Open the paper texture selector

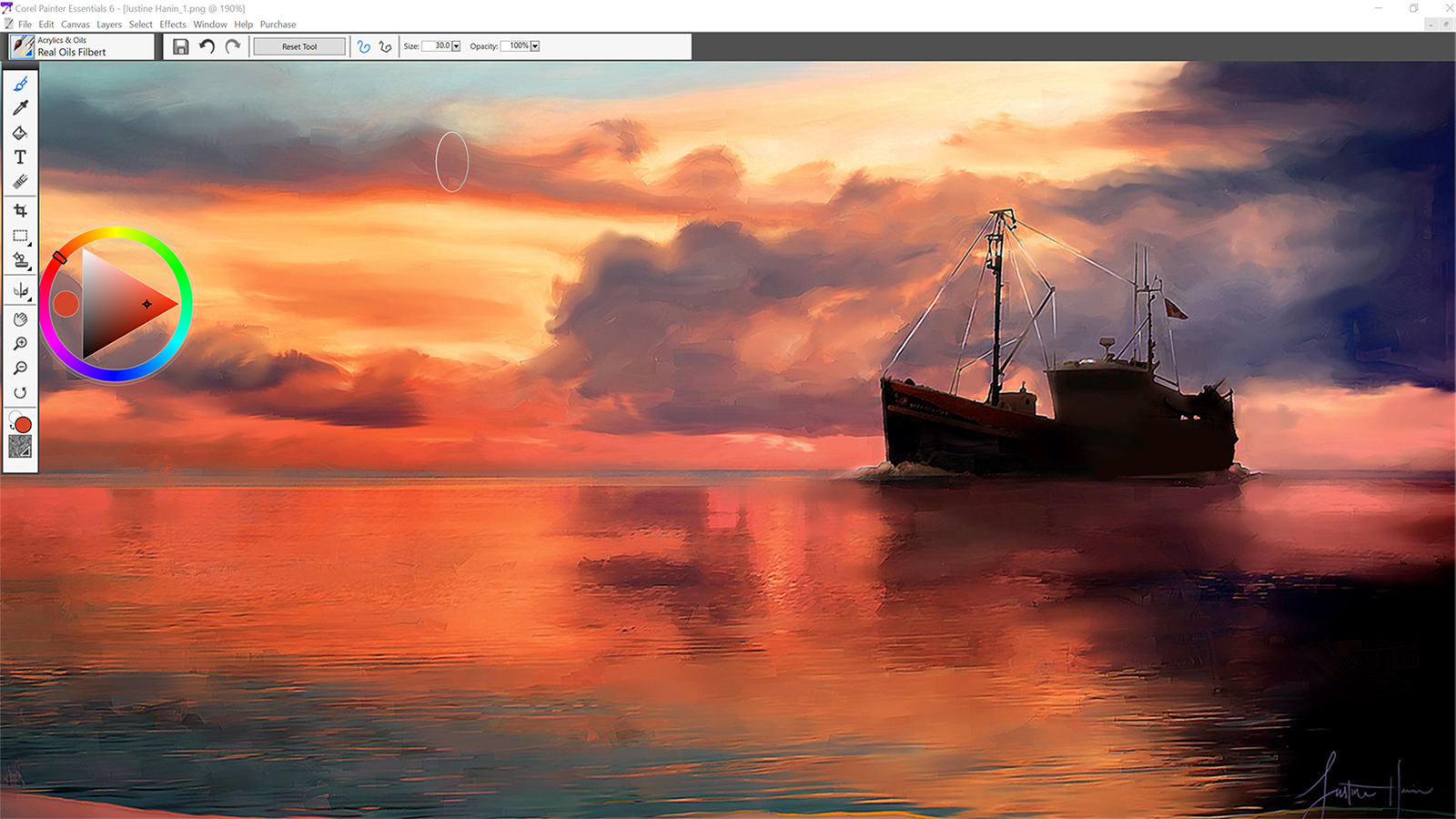click(20, 448)
